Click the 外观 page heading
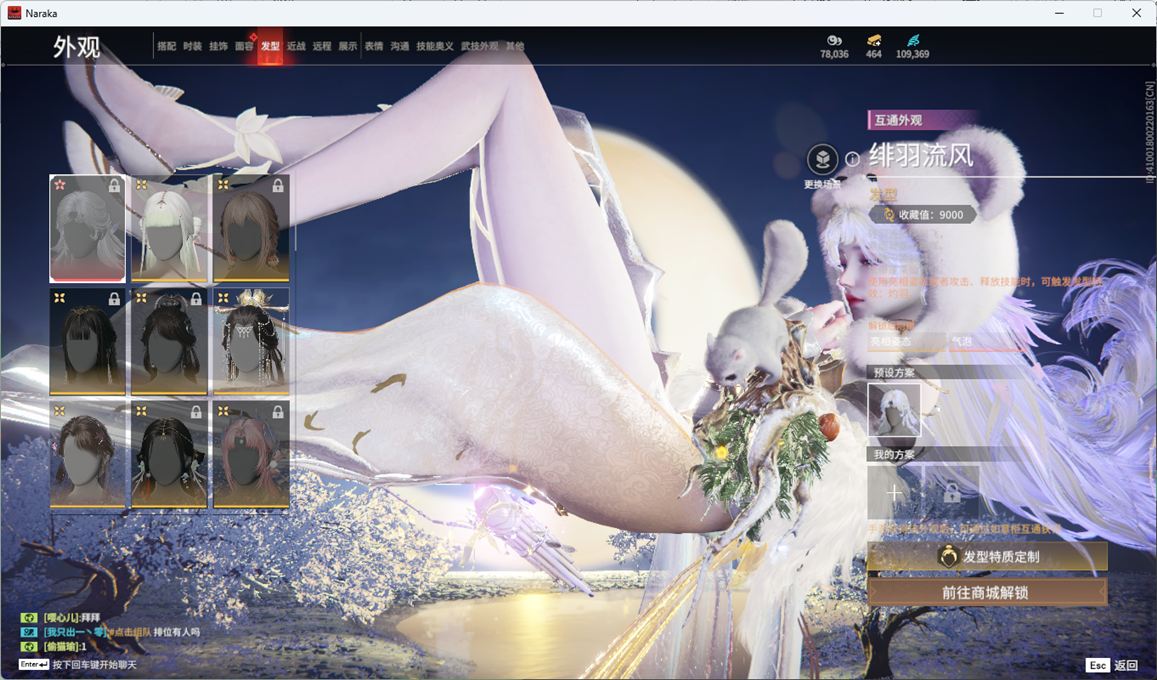The image size is (1157, 680). [76, 46]
